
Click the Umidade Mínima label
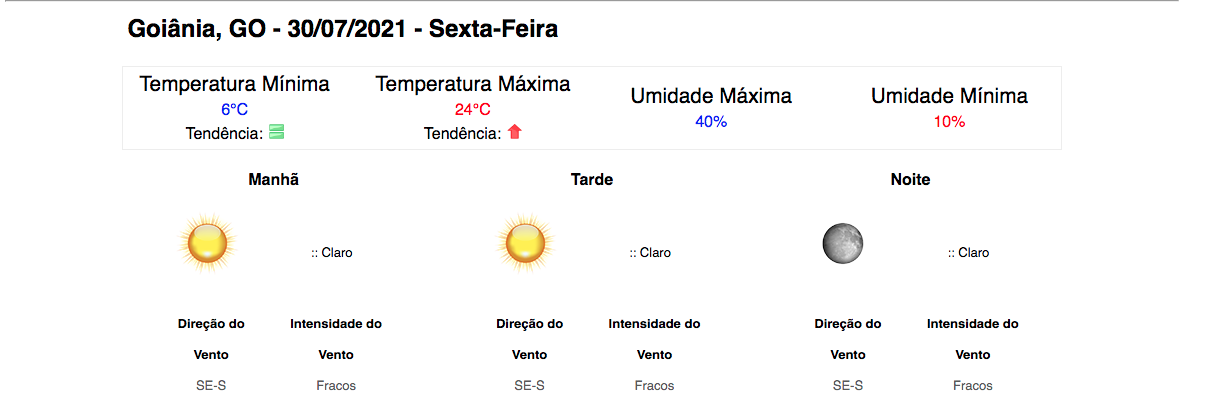(x=949, y=96)
